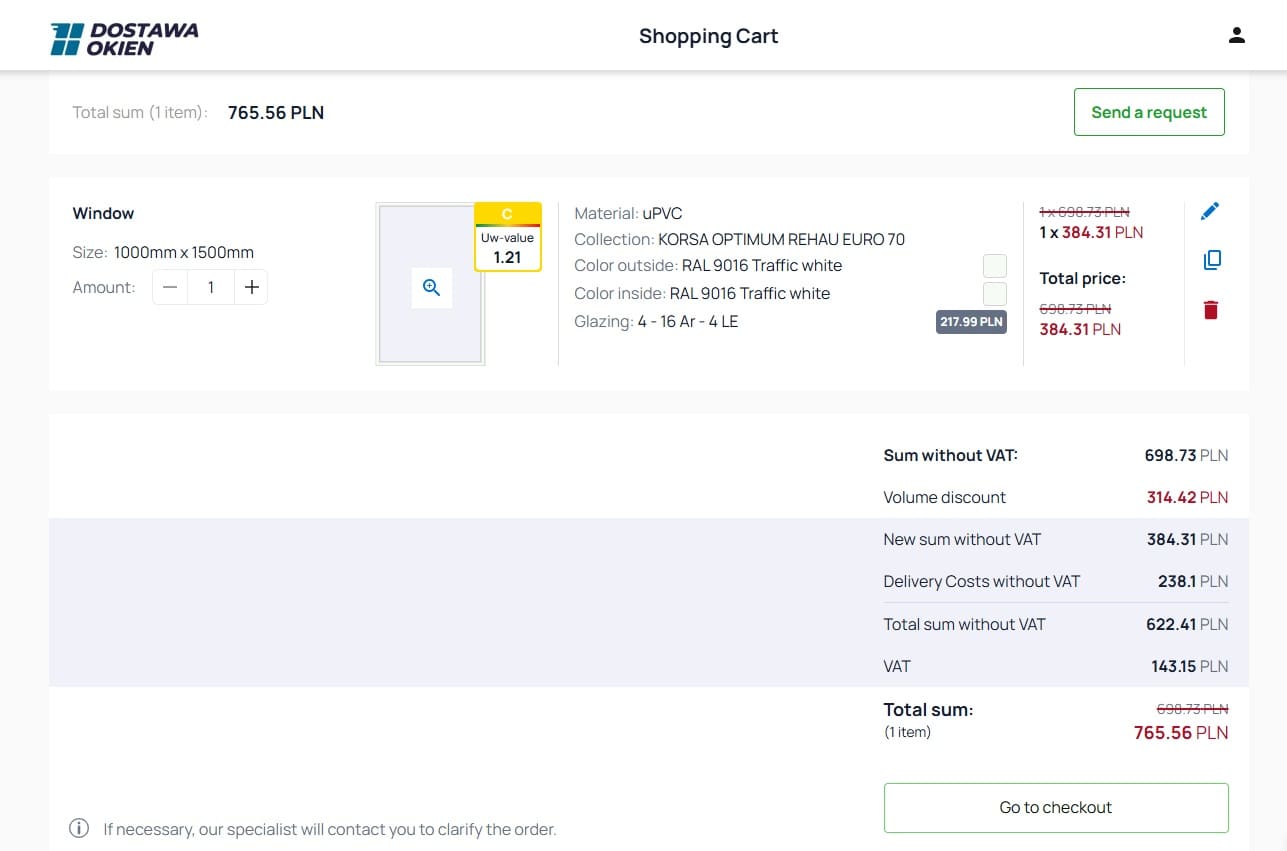Screen dimensions: 1287x851
Task: Click Go to checkout
Action: (x=1055, y=807)
